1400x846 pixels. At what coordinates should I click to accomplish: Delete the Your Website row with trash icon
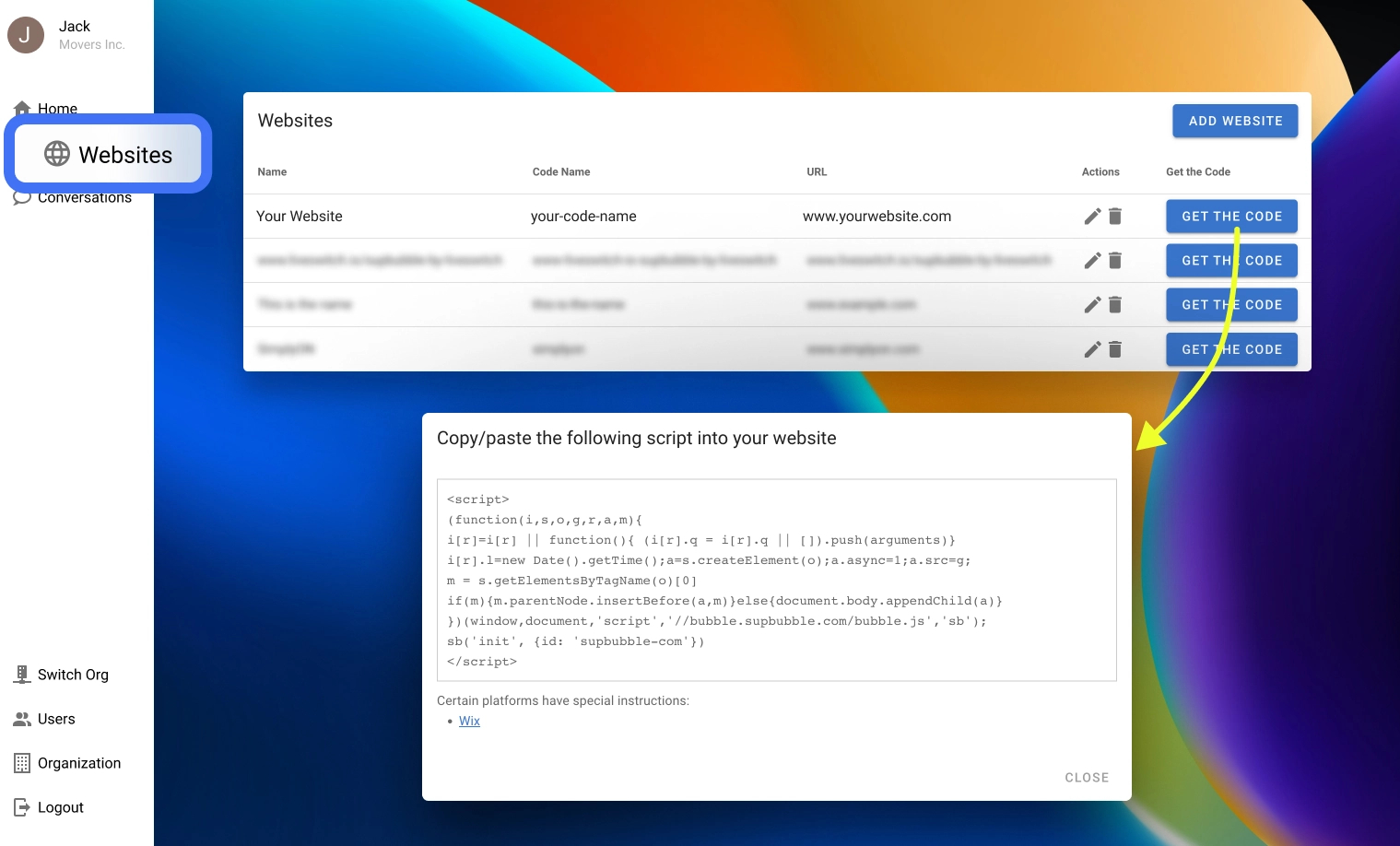click(1115, 217)
